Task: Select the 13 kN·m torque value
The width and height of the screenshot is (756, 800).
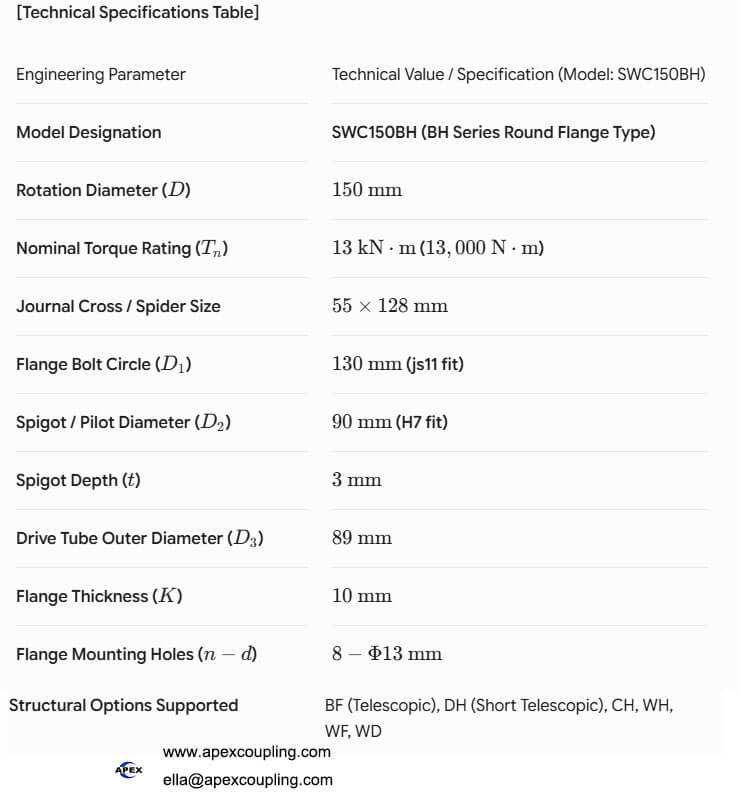Action: 438,248
